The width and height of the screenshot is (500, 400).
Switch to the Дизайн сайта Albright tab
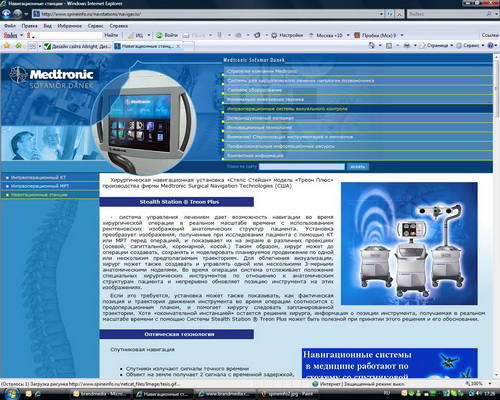[78, 46]
